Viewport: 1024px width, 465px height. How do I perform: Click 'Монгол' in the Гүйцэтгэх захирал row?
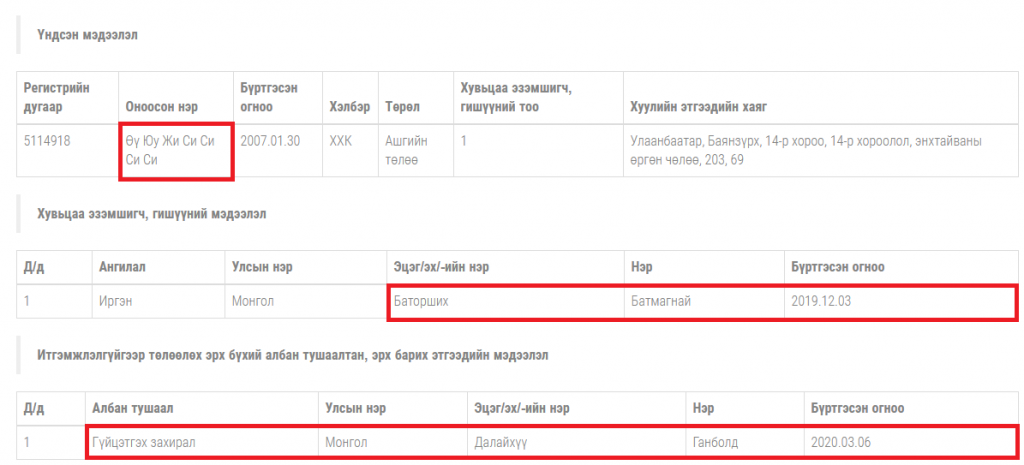tap(346, 442)
